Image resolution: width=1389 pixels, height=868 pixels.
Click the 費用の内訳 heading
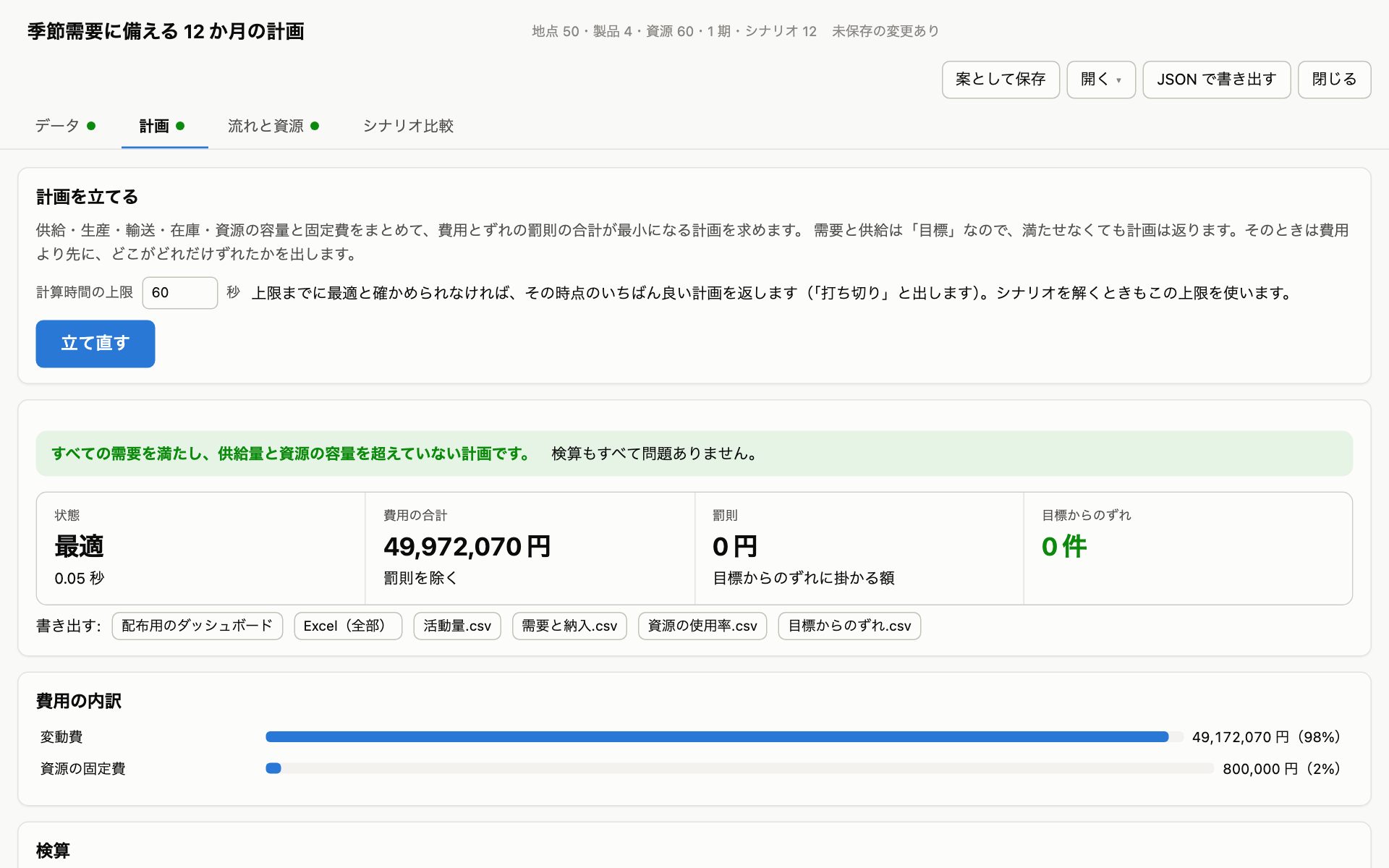pos(79,701)
